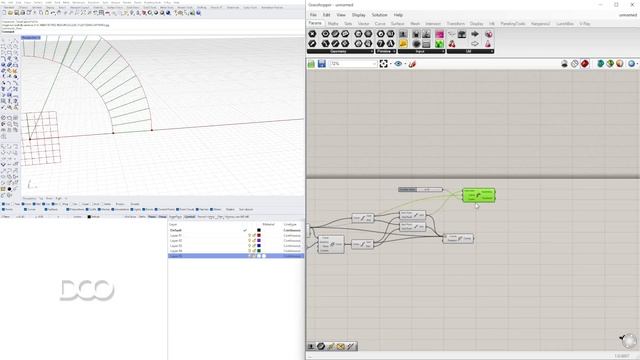This screenshot has height=360, width=640.
Task: Change the Layer 01 red color swatch
Action: 259,236
